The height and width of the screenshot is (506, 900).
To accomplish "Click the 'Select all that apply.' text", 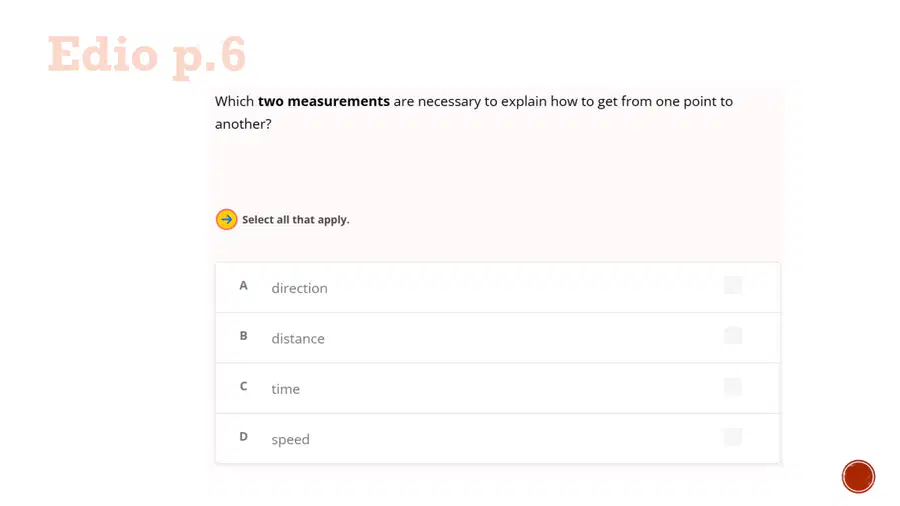I will coord(296,220).
